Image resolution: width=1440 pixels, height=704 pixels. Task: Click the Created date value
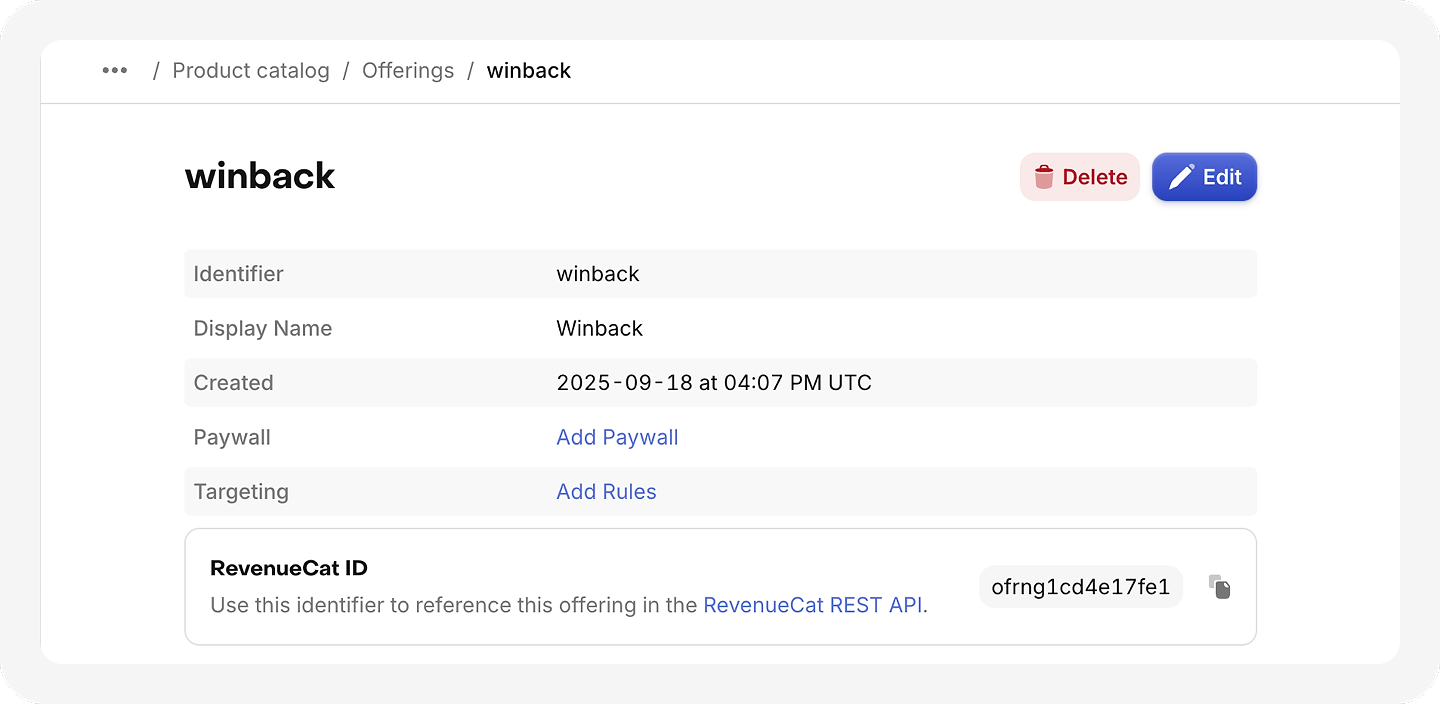click(714, 383)
